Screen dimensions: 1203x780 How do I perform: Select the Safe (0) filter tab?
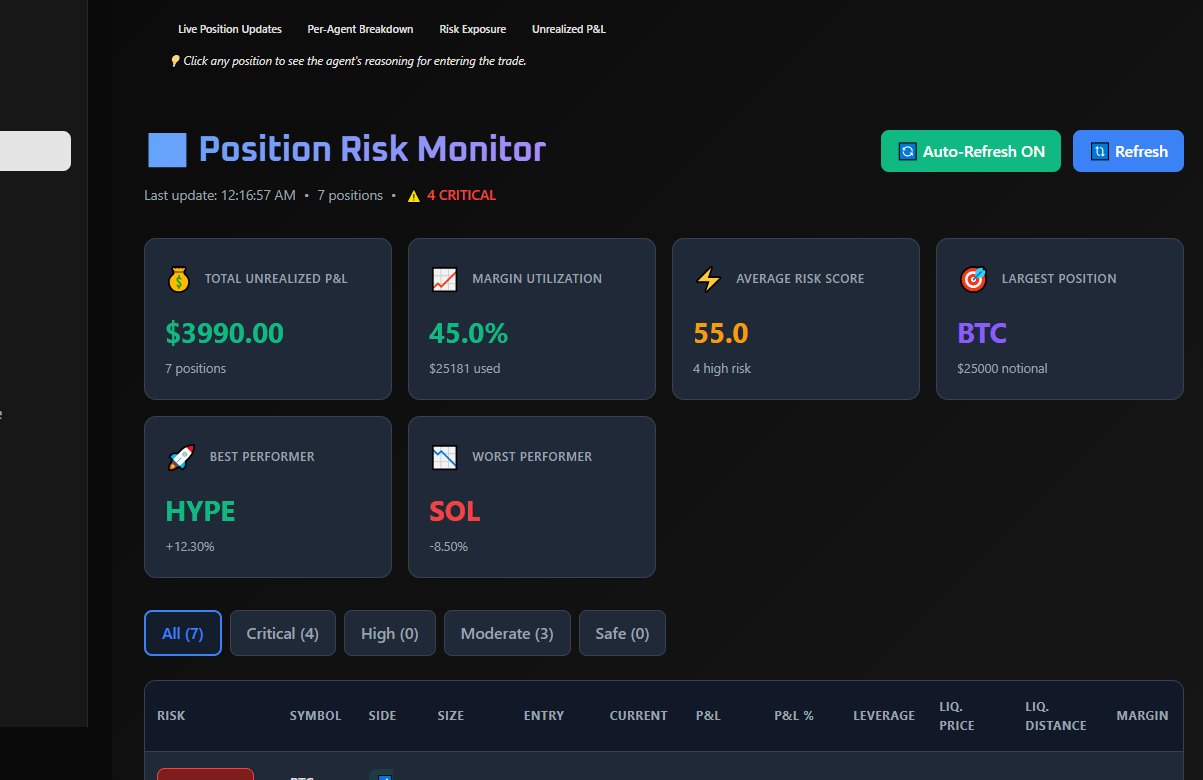click(x=622, y=634)
